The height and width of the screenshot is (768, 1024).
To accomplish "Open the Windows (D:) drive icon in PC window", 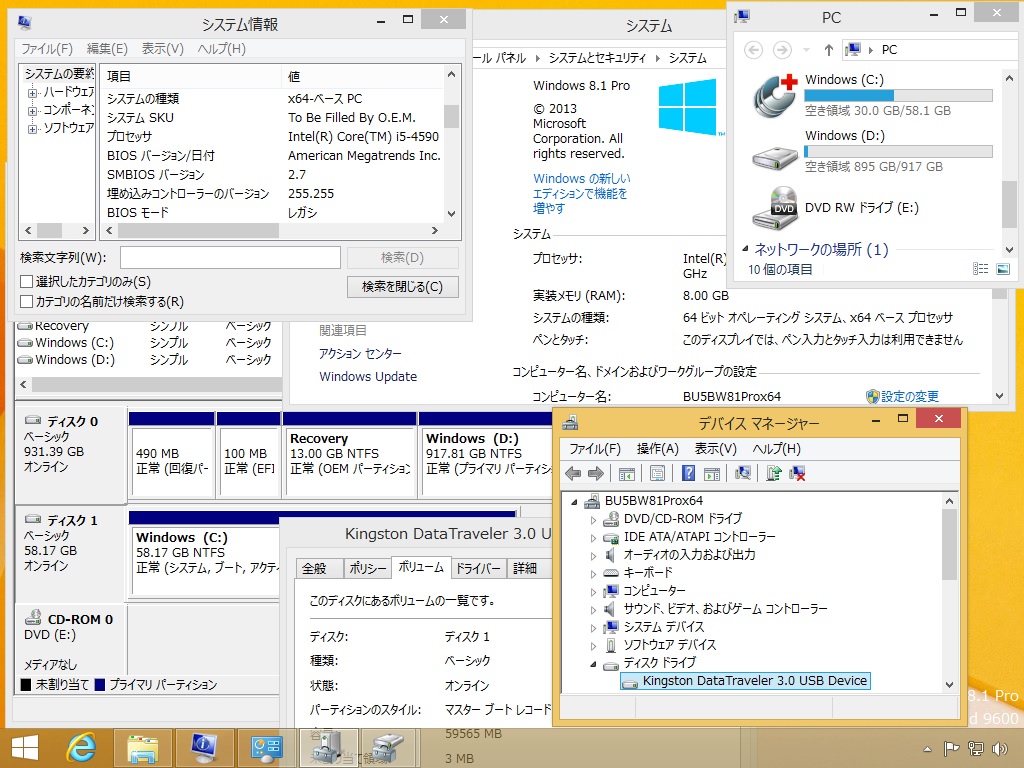I will click(x=775, y=157).
